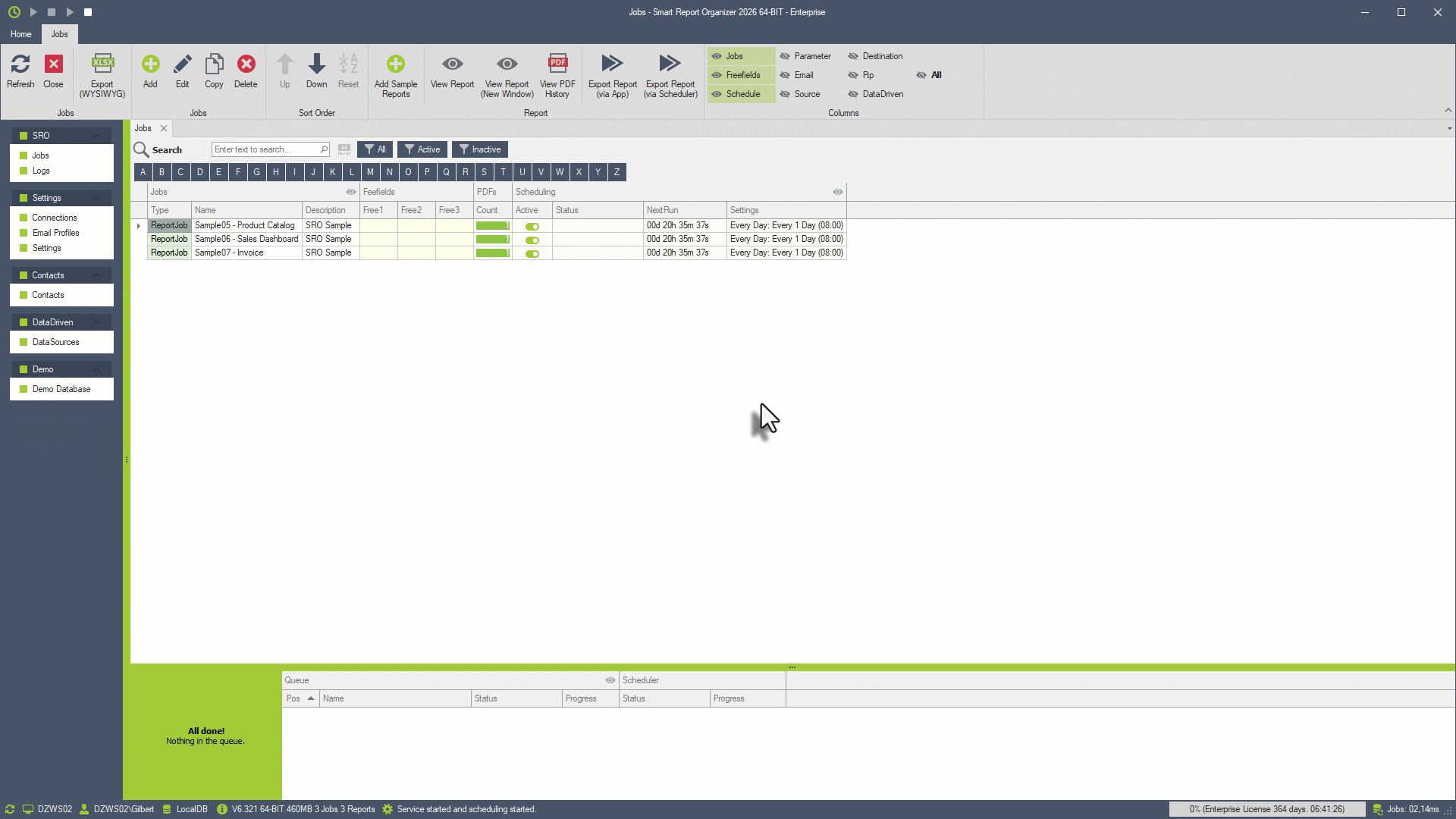The width and height of the screenshot is (1456, 819).
Task: Show All jobs with the filter
Action: (375, 149)
